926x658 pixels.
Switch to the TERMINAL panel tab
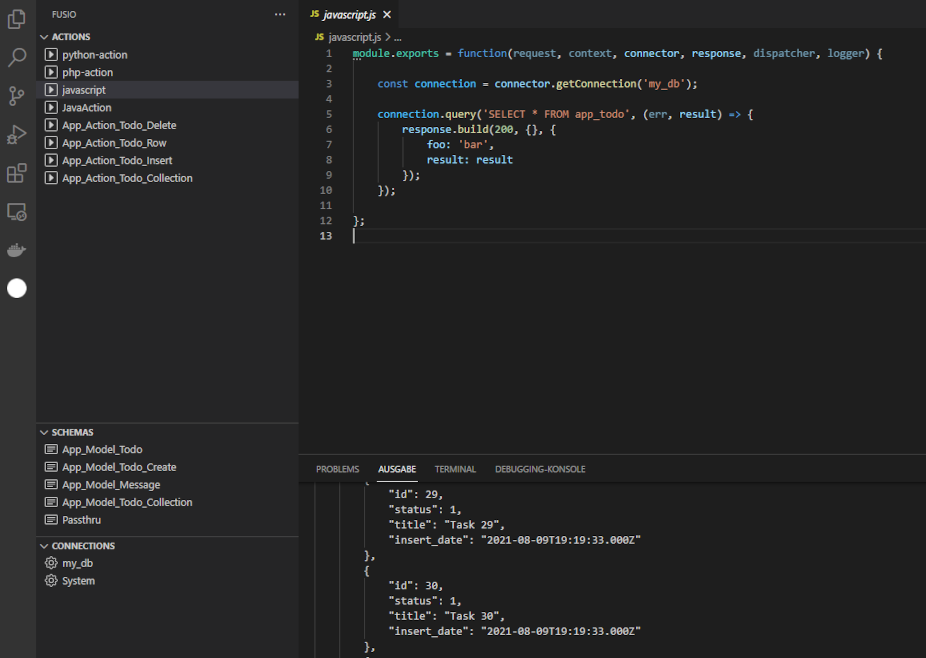pyautogui.click(x=455, y=469)
